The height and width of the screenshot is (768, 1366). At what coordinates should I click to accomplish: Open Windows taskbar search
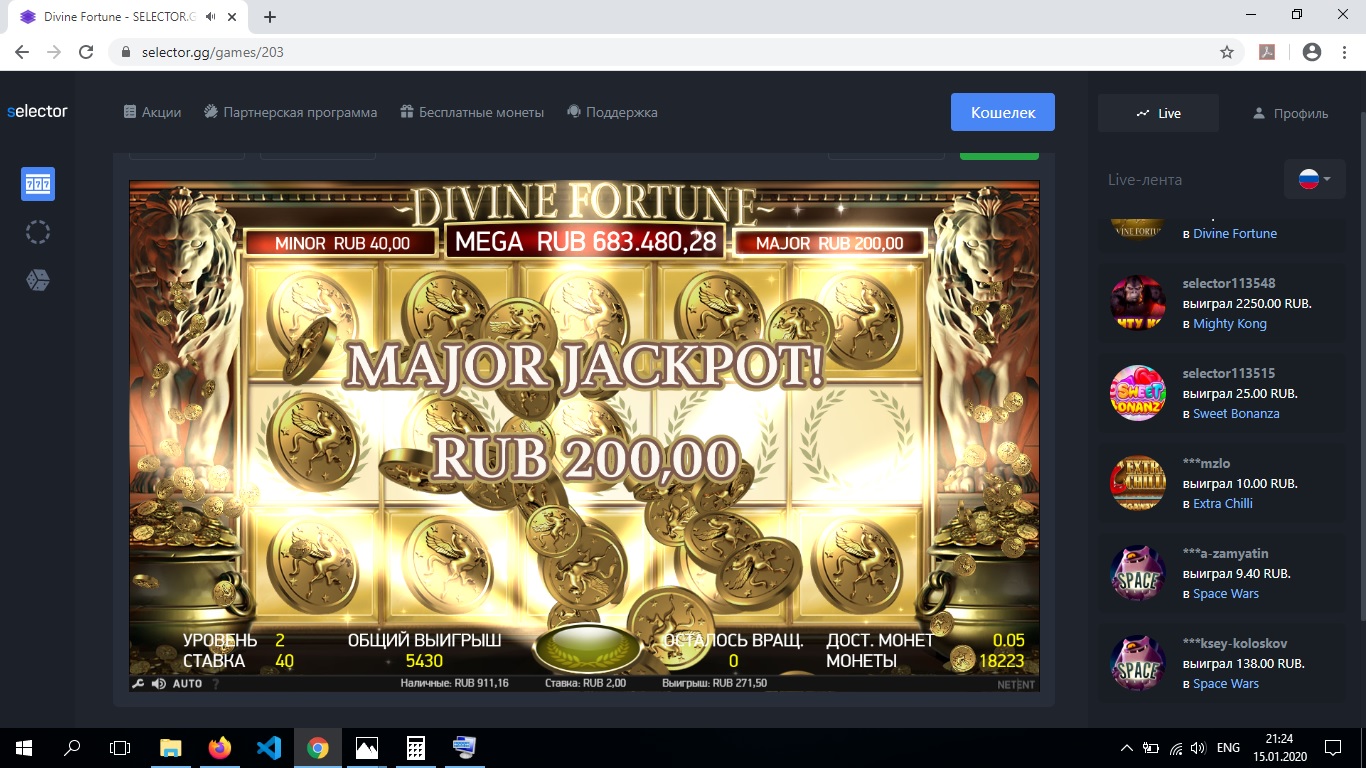tap(72, 747)
